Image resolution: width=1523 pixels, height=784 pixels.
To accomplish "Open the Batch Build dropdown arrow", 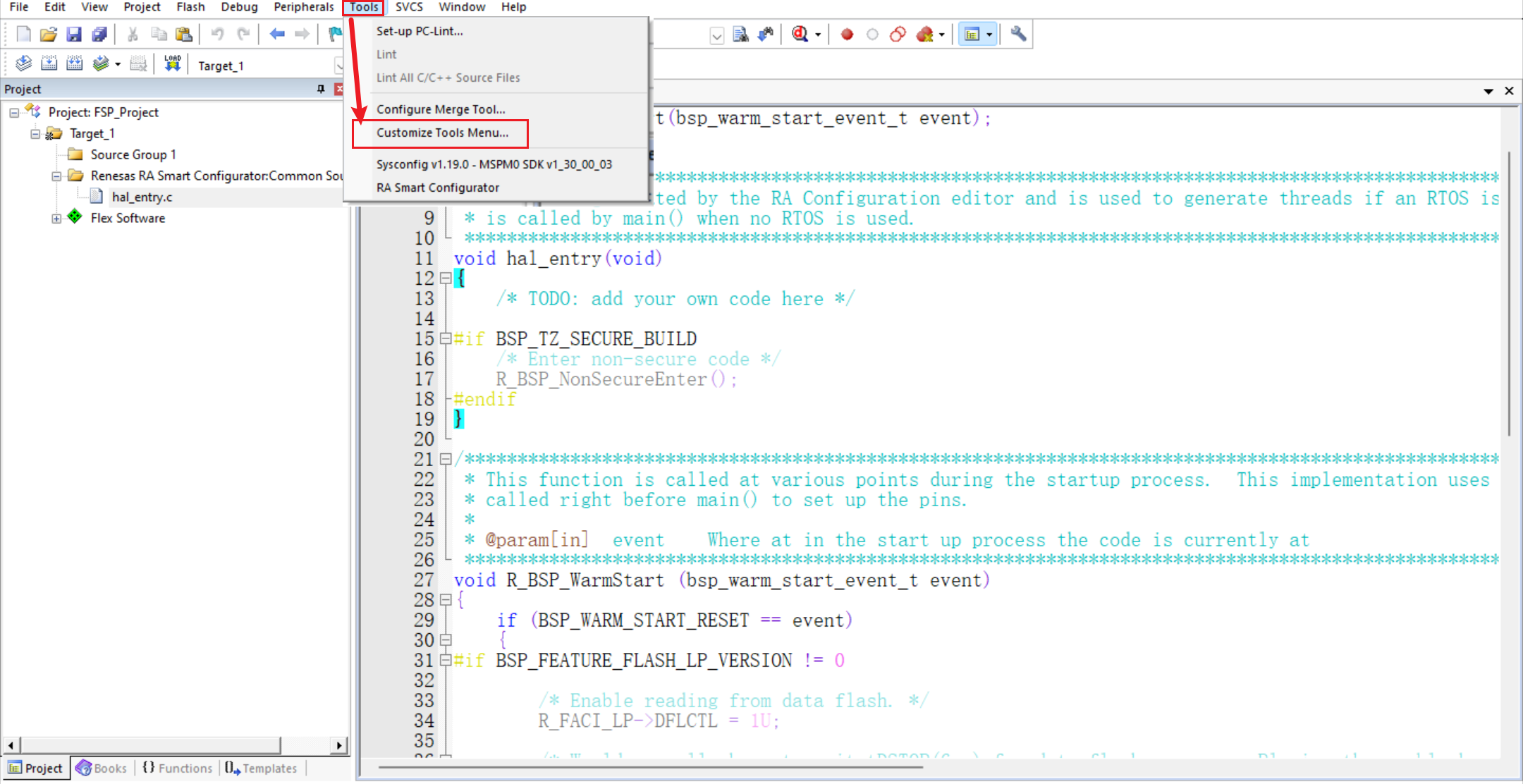I will pos(118,64).
